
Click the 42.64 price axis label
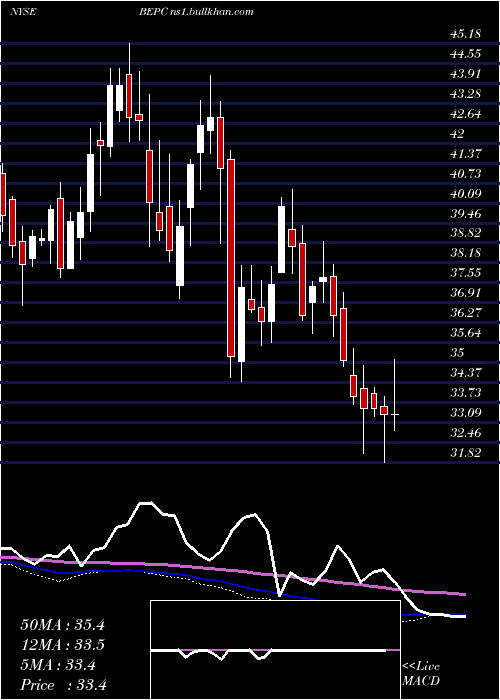(x=466, y=114)
